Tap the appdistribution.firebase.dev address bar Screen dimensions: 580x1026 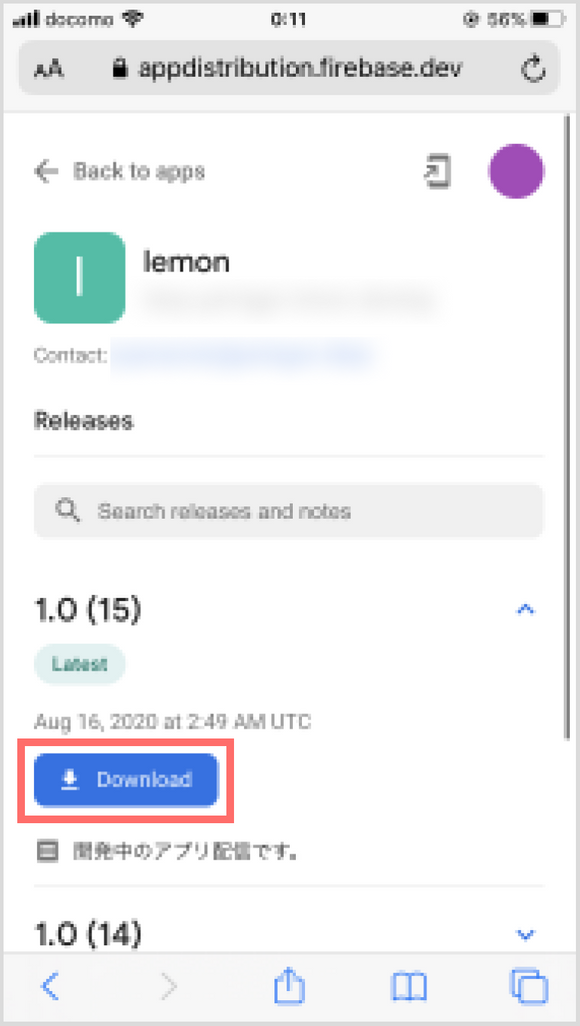(x=289, y=69)
